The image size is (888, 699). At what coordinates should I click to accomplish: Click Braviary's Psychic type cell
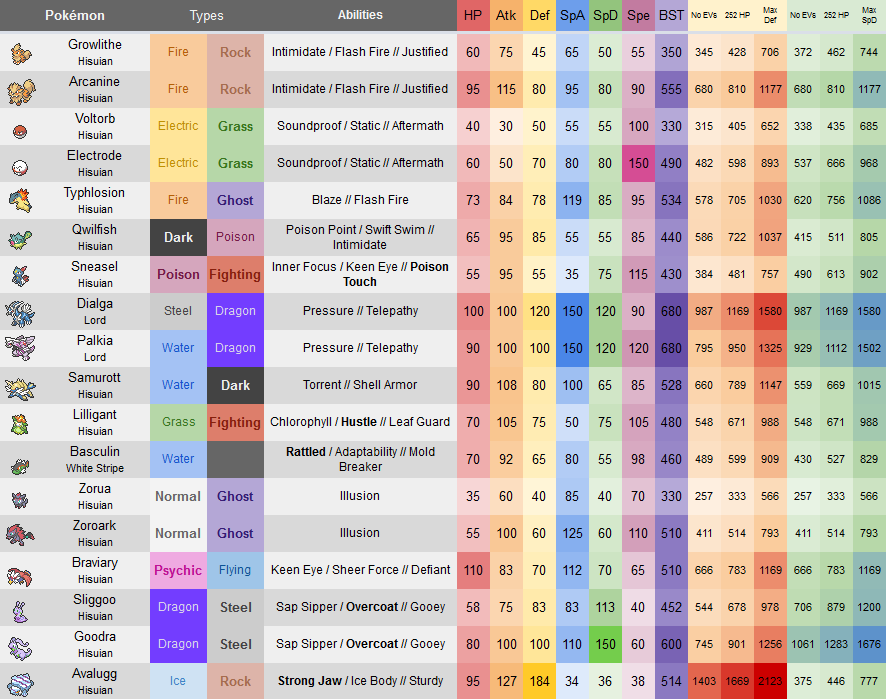coord(178,571)
